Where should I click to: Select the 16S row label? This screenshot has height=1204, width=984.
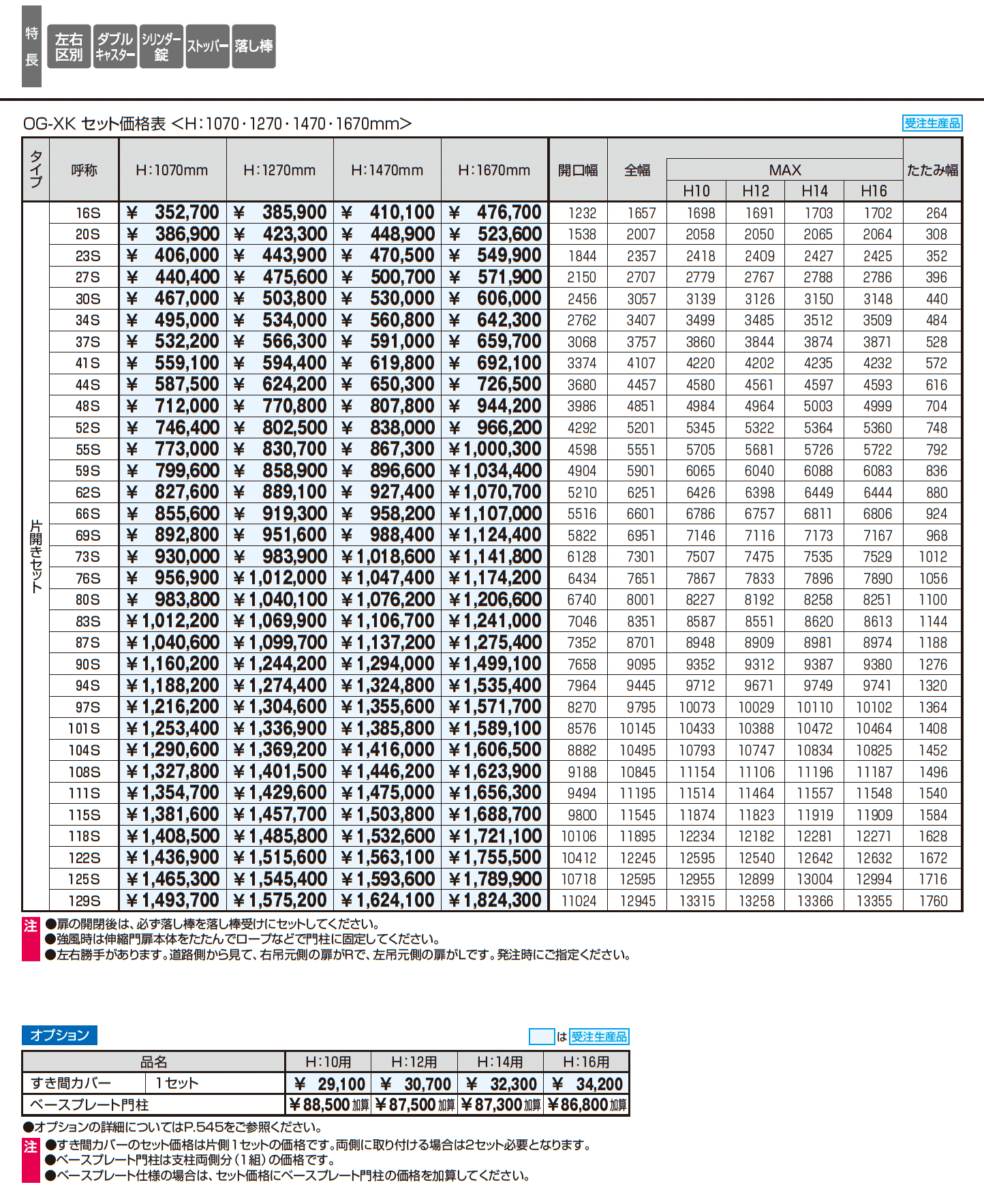click(x=87, y=213)
